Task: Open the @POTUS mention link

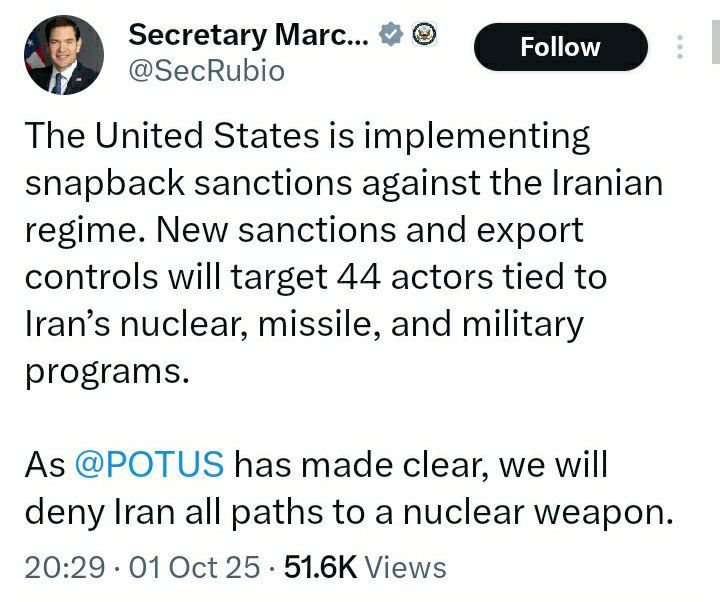Action: [x=149, y=466]
